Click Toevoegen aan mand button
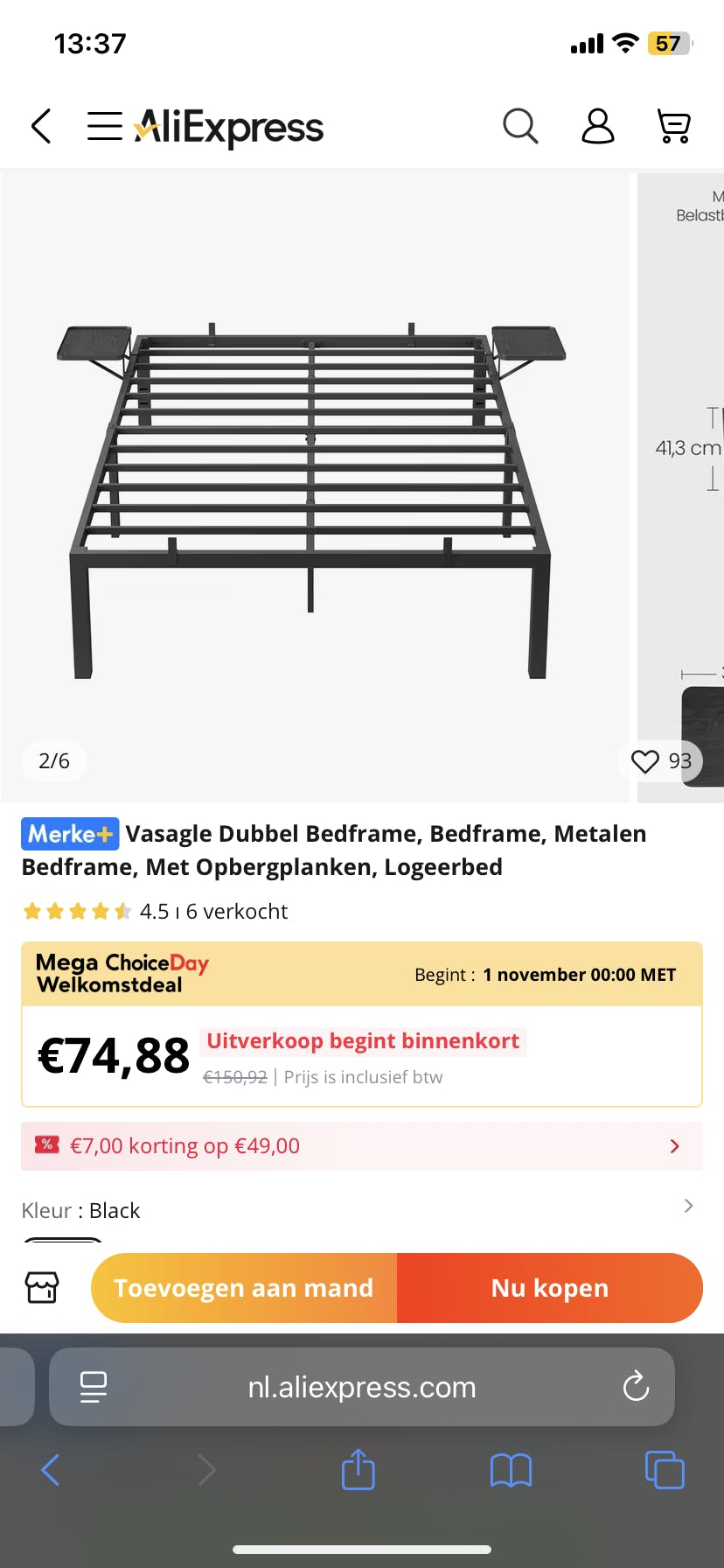The width and height of the screenshot is (724, 1568). (x=244, y=1288)
